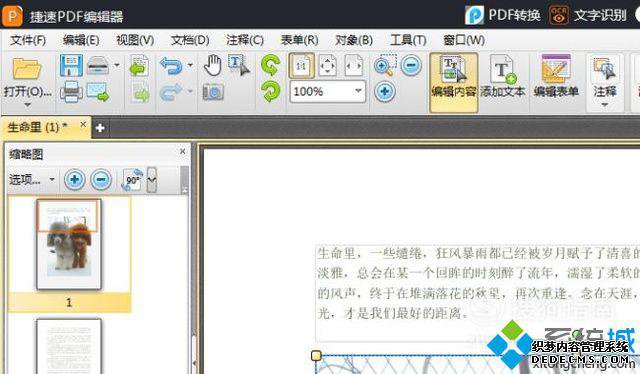This screenshot has width=640, height=374.
Task: Select the marquee zoom tool
Action: [x=385, y=65]
